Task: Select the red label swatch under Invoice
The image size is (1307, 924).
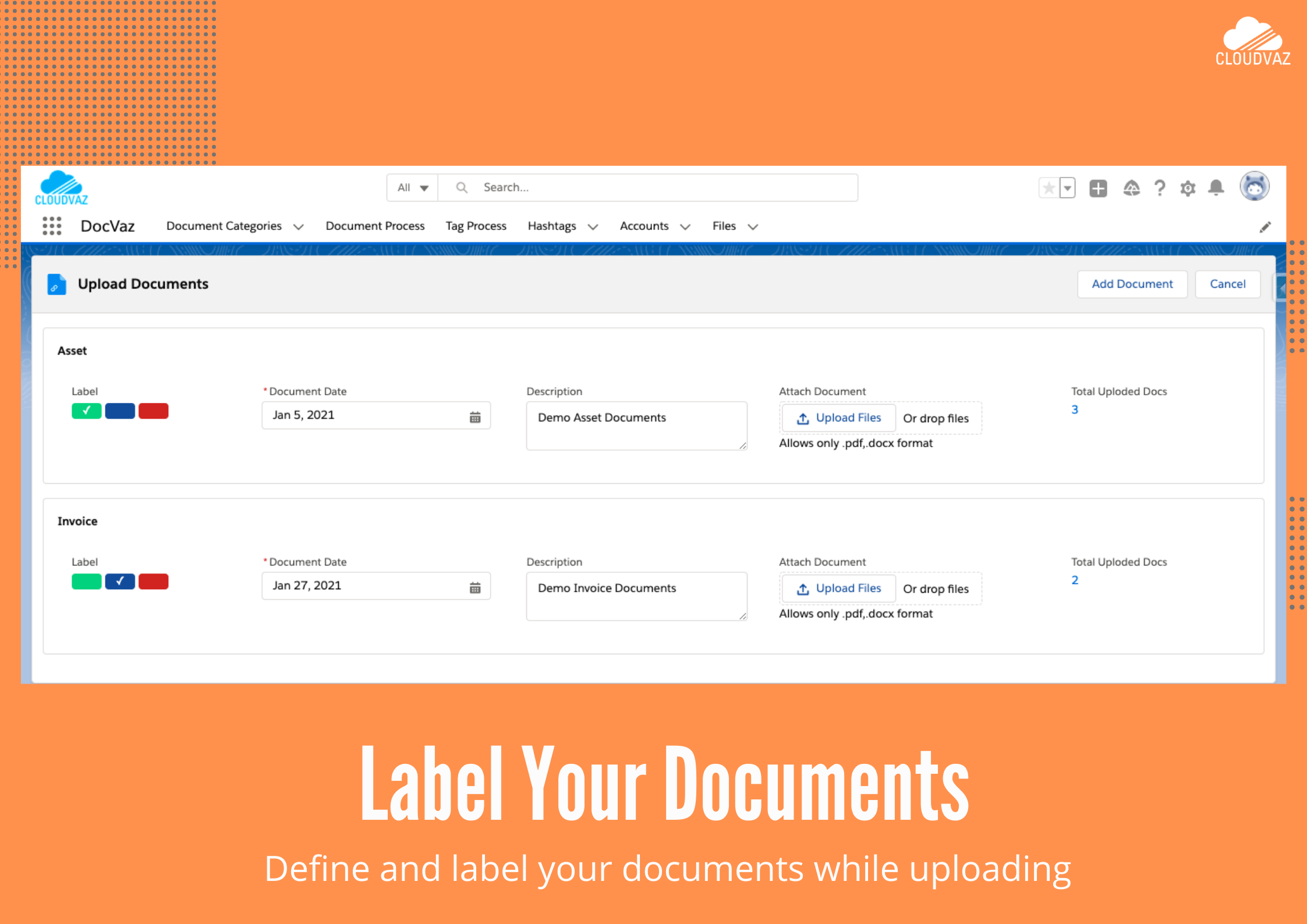Action: coord(154,581)
